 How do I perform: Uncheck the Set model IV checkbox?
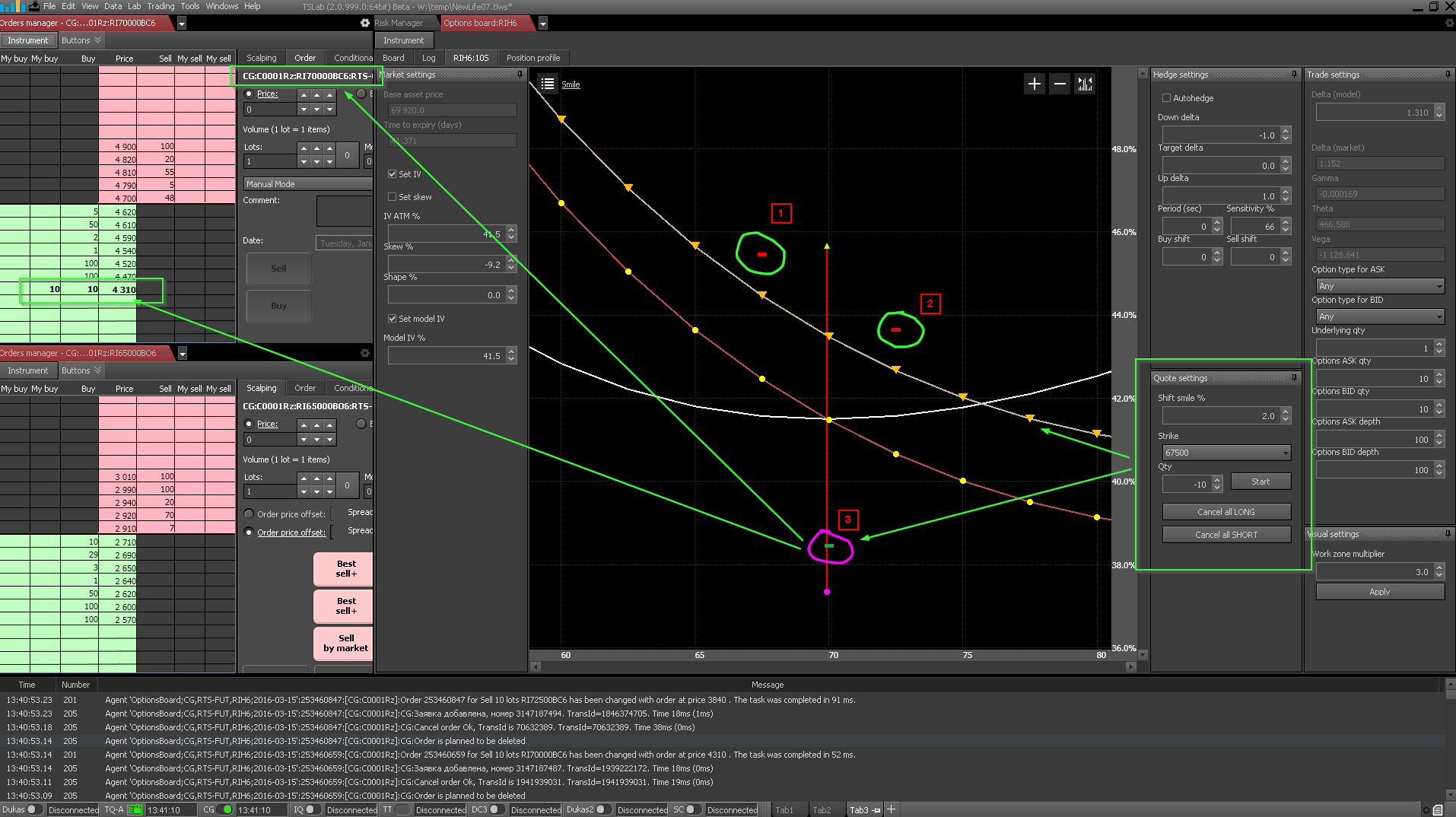point(393,319)
